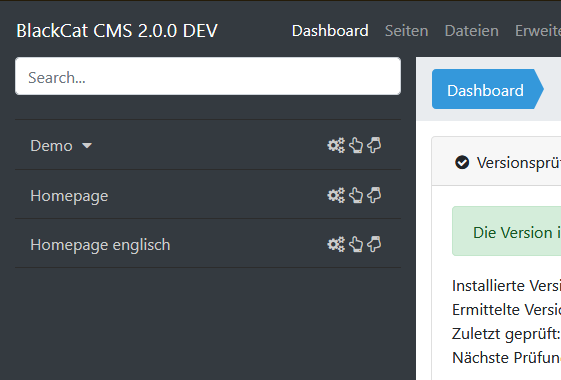Open the gears settings icon for Homepage
The image size is (561, 380).
[336, 195]
